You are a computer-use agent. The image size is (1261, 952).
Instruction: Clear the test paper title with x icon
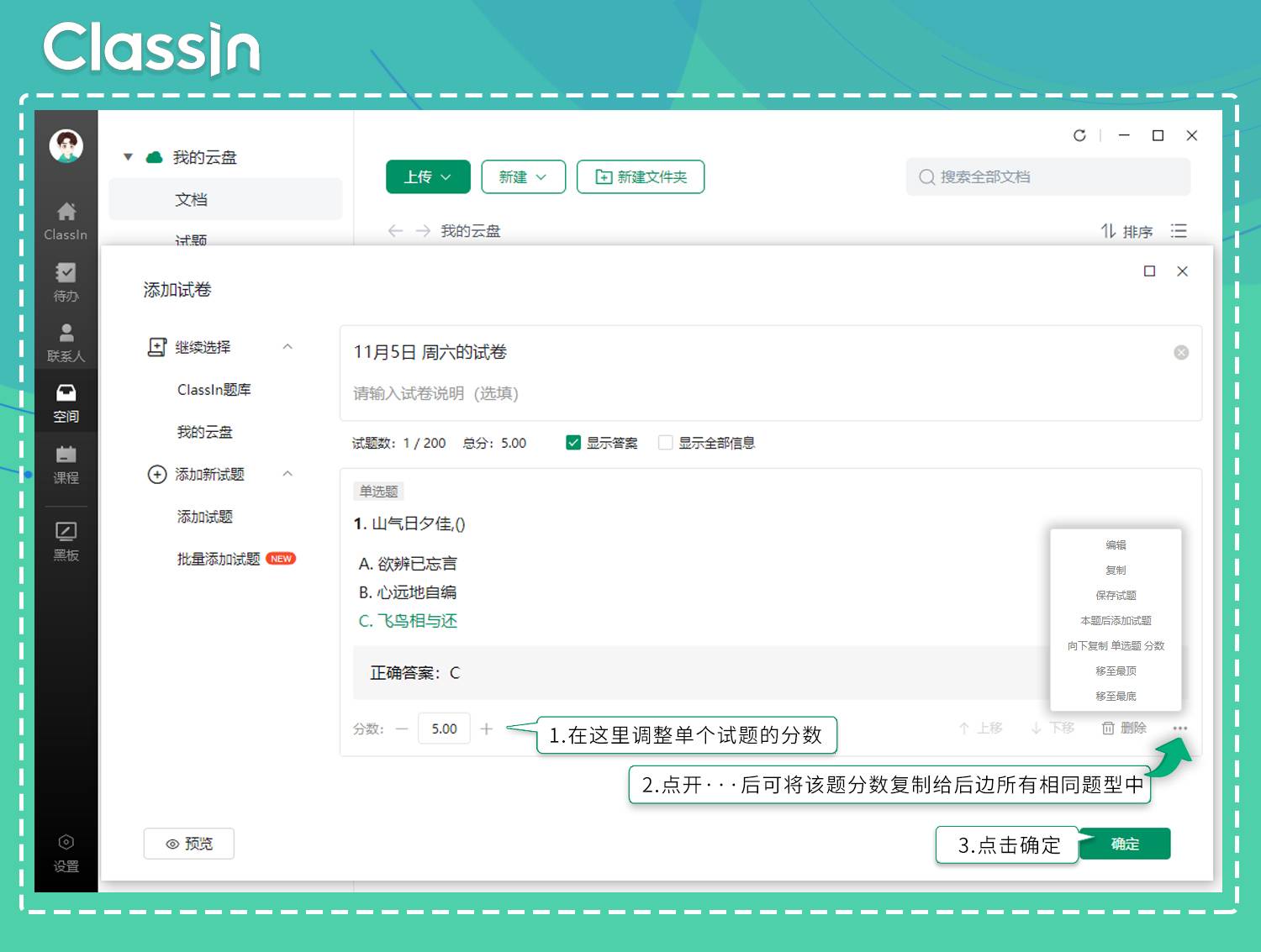tap(1181, 353)
